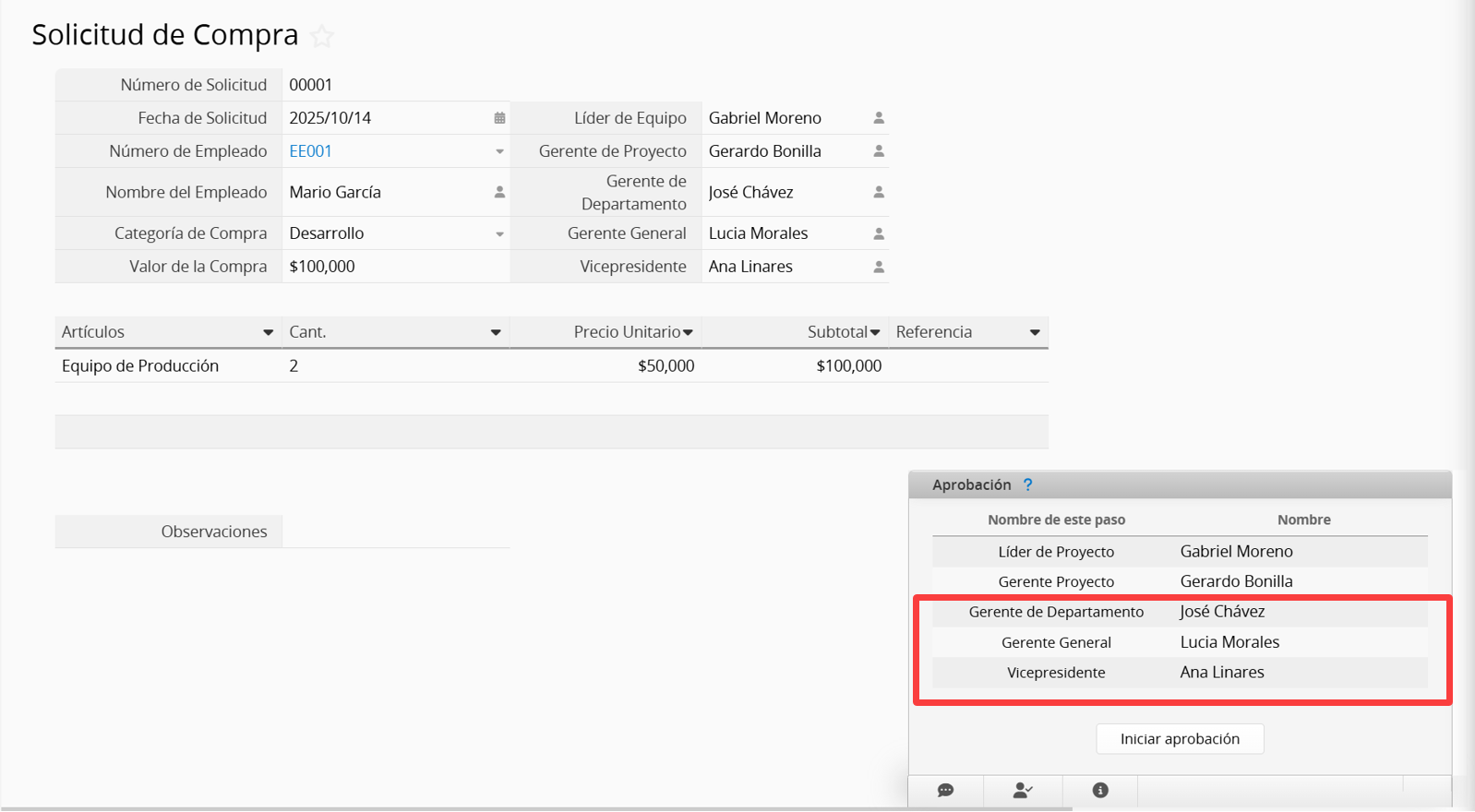Click the user icon beside Lucia Morales
This screenshot has height=812, width=1475.
[879, 233]
